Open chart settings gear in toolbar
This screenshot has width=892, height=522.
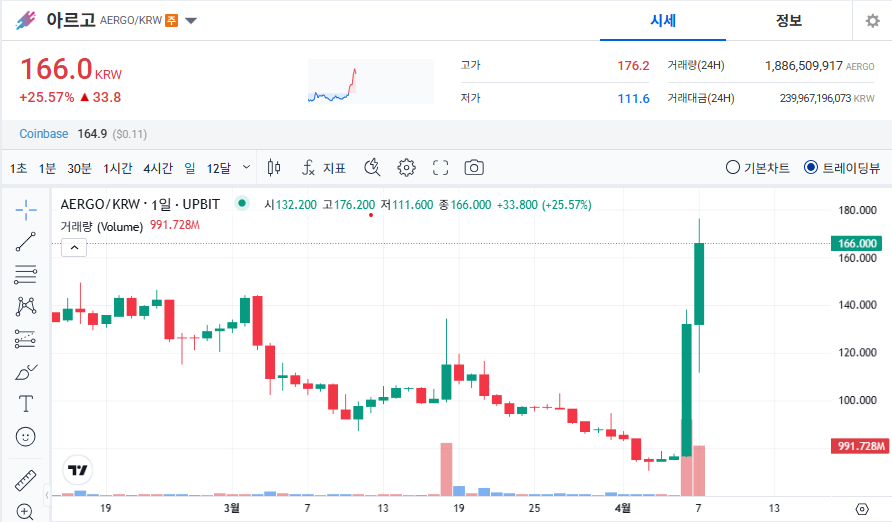tap(406, 168)
